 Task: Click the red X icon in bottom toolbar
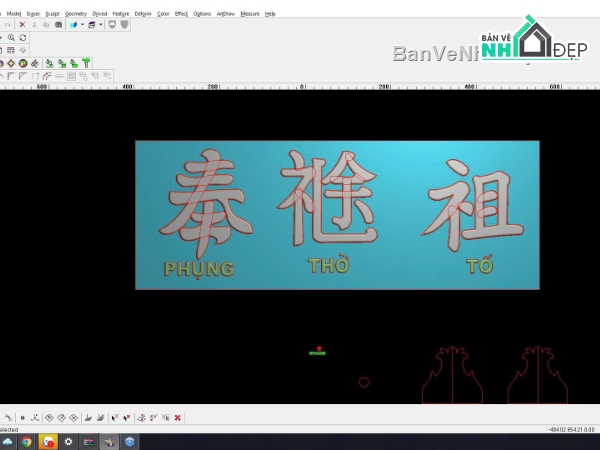pos(178,417)
